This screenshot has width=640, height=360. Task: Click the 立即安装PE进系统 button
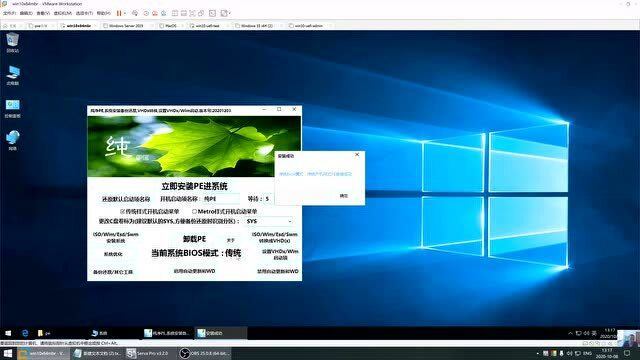pyautogui.click(x=194, y=186)
